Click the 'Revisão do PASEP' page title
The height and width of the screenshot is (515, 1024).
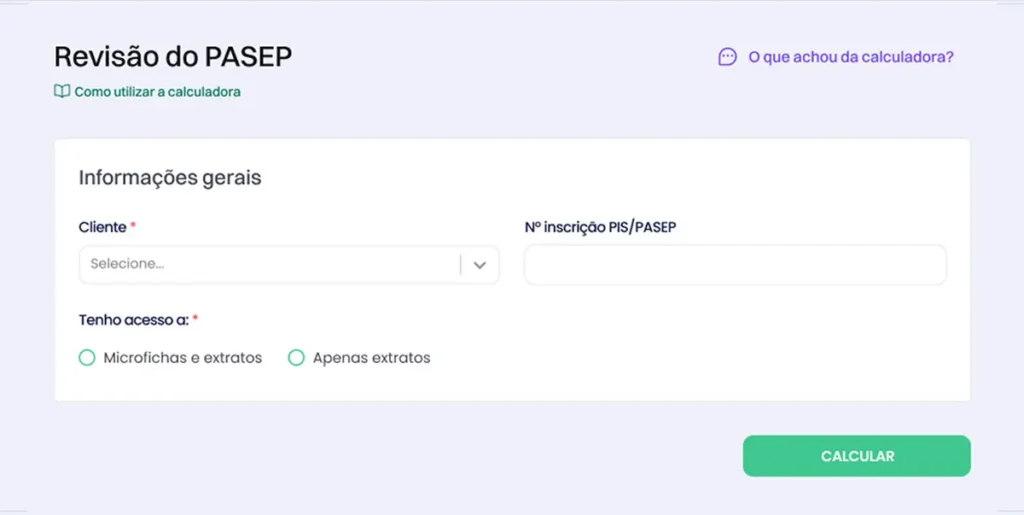[x=173, y=57]
